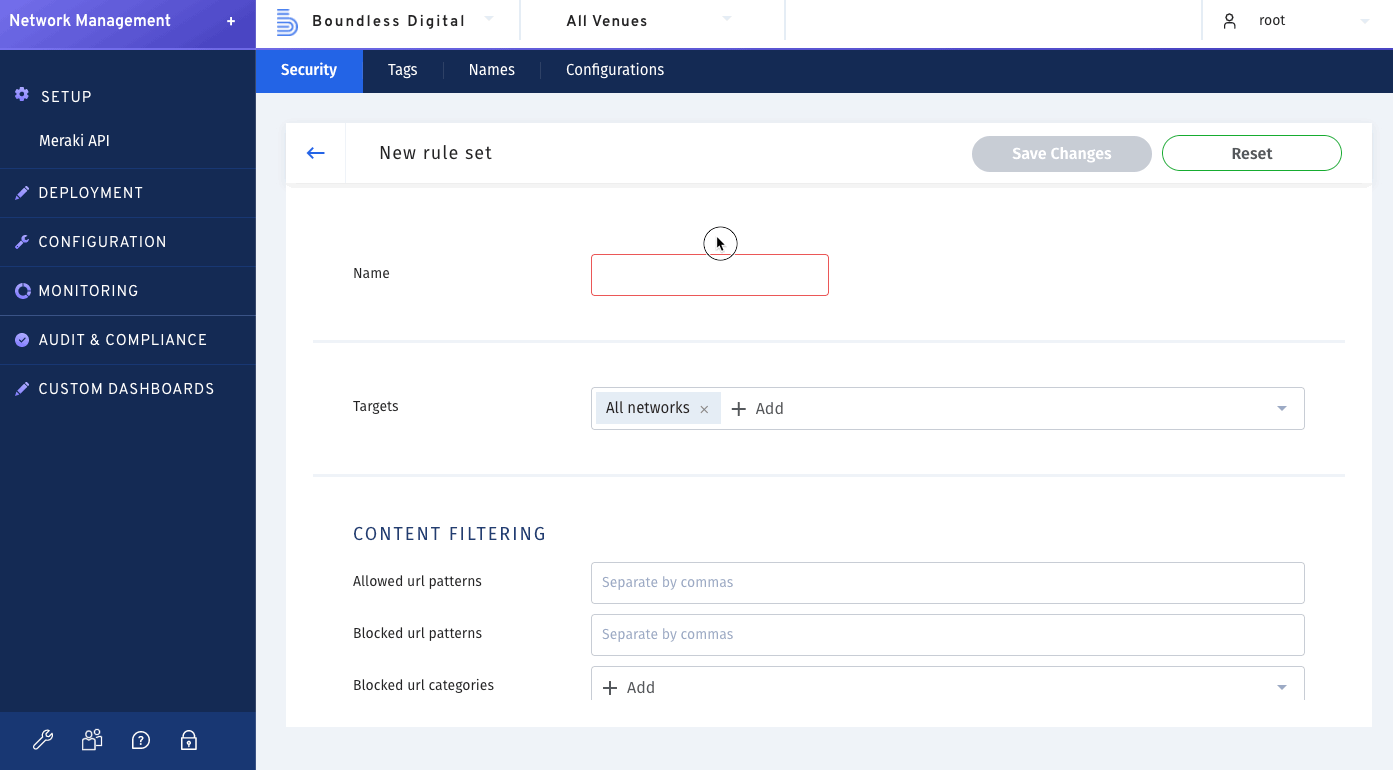This screenshot has width=1393, height=770.
Task: Click the ring icon beside MONITORING
Action: coord(22,291)
